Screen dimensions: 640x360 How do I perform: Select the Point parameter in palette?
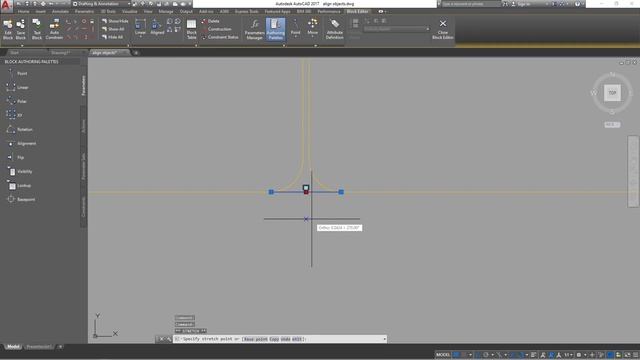[x=17, y=73]
